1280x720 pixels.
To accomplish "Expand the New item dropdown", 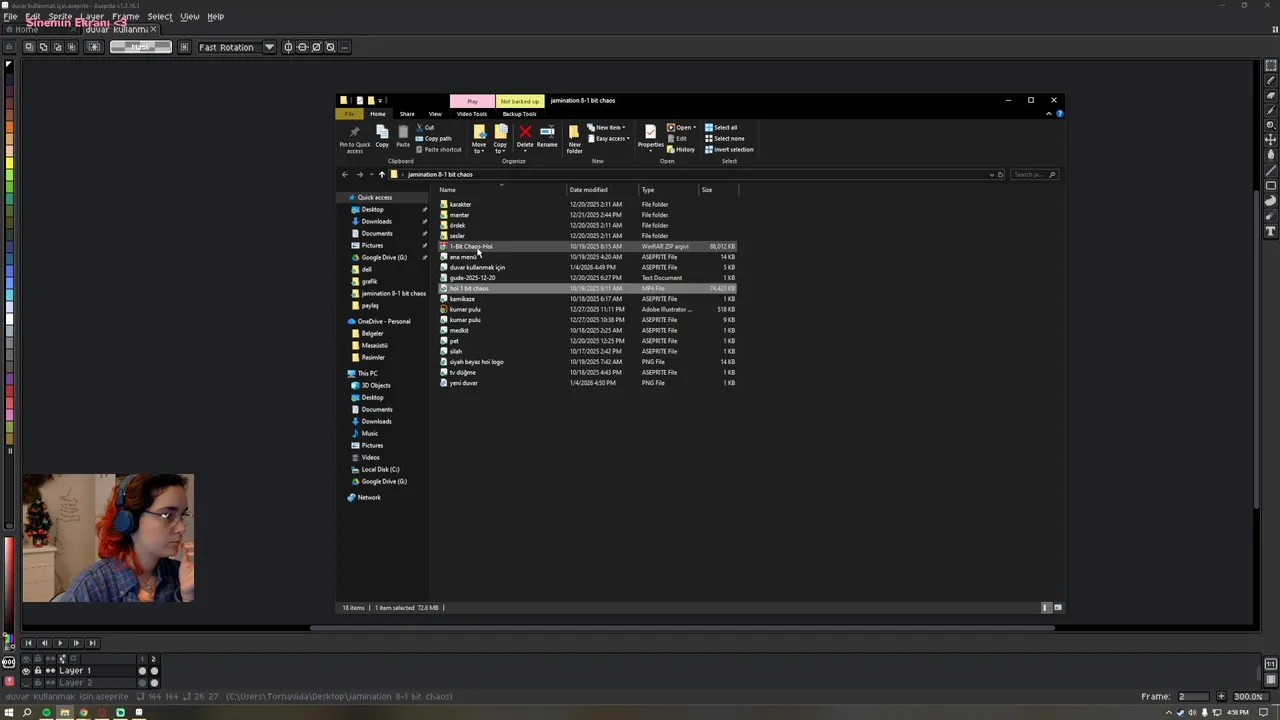I will click(x=606, y=127).
